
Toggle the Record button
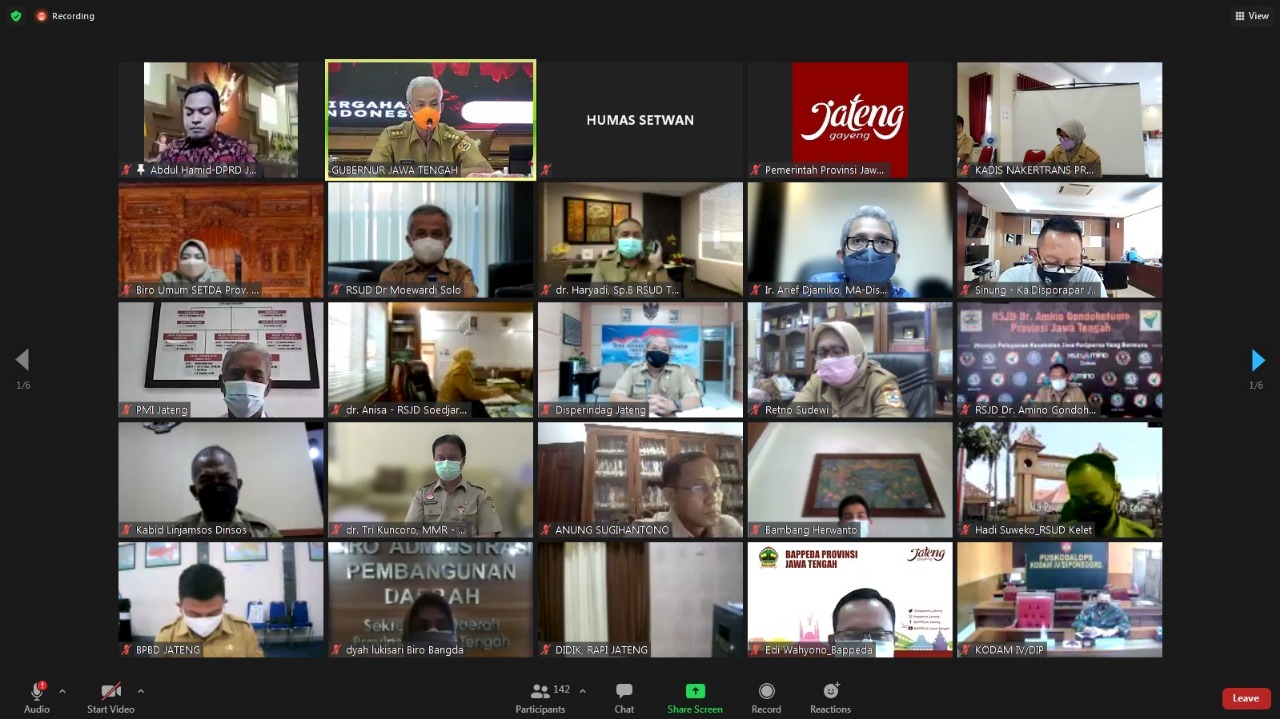pyautogui.click(x=766, y=697)
